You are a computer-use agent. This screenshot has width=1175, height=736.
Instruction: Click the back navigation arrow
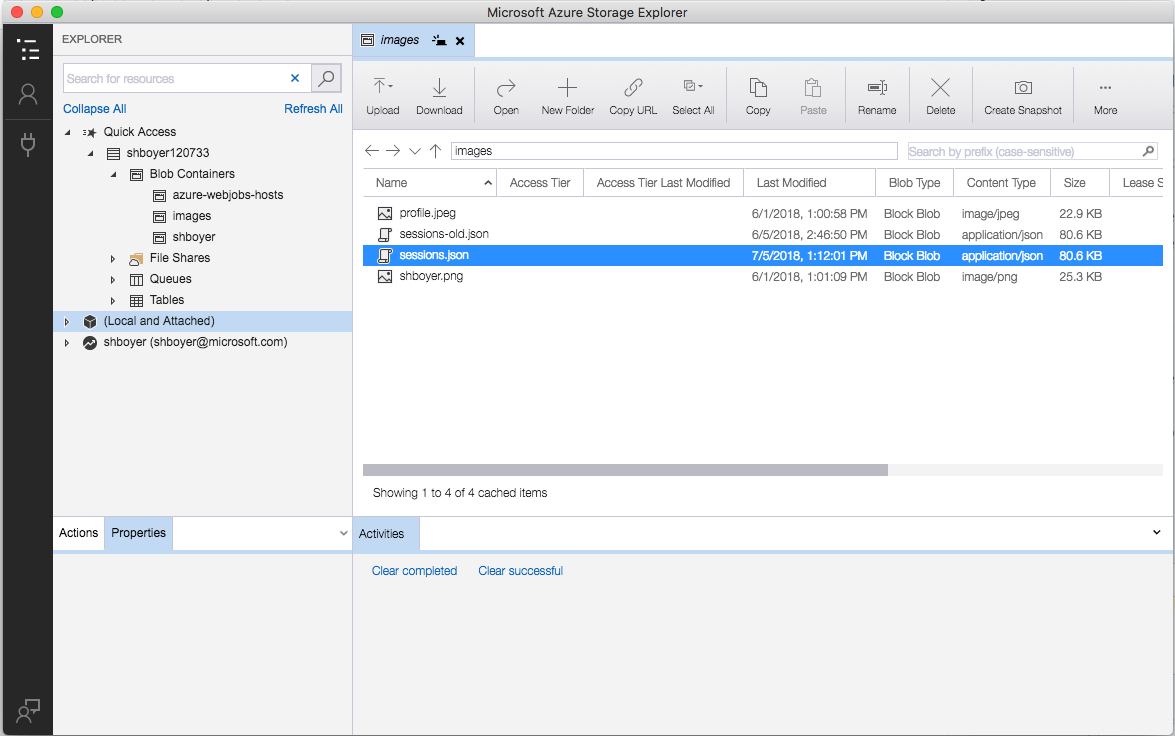pos(372,151)
